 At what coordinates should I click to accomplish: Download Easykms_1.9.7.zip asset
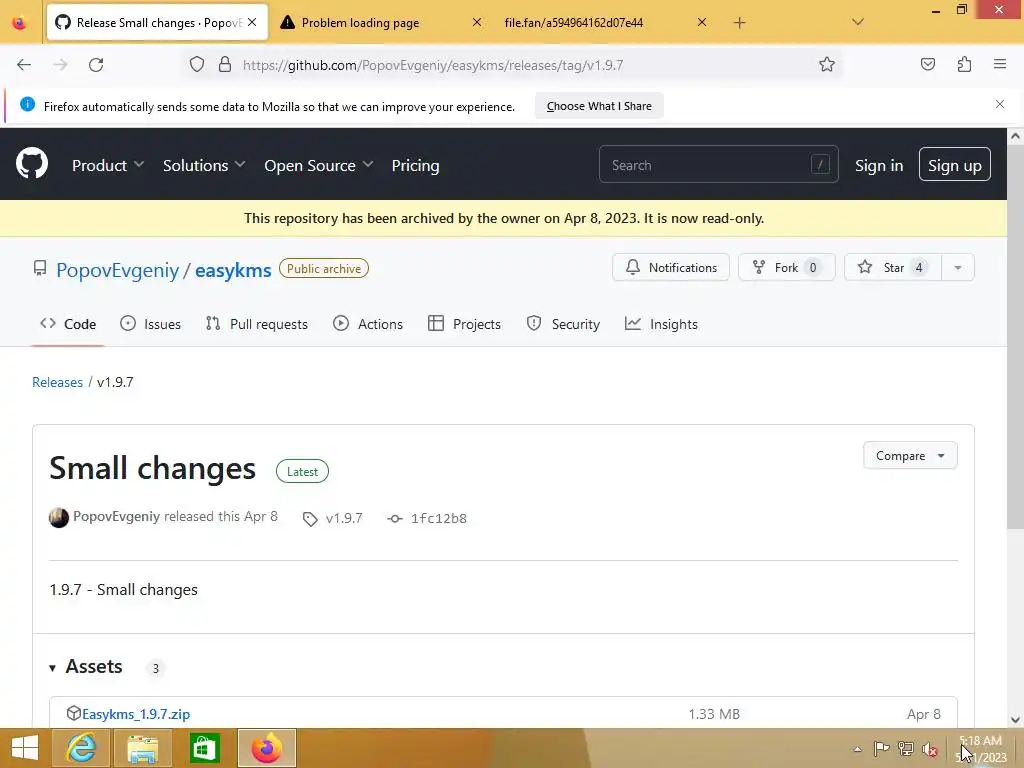click(136, 714)
